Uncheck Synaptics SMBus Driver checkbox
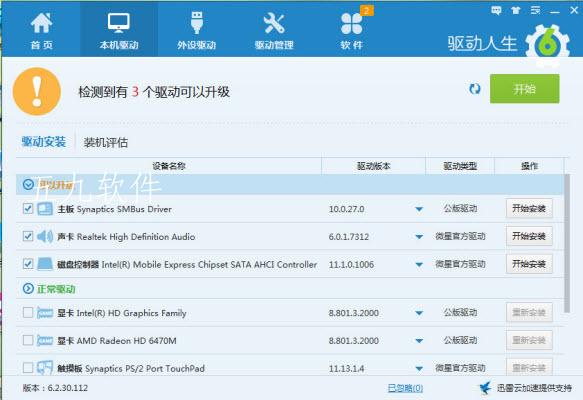The image size is (583, 400). pos(28,209)
